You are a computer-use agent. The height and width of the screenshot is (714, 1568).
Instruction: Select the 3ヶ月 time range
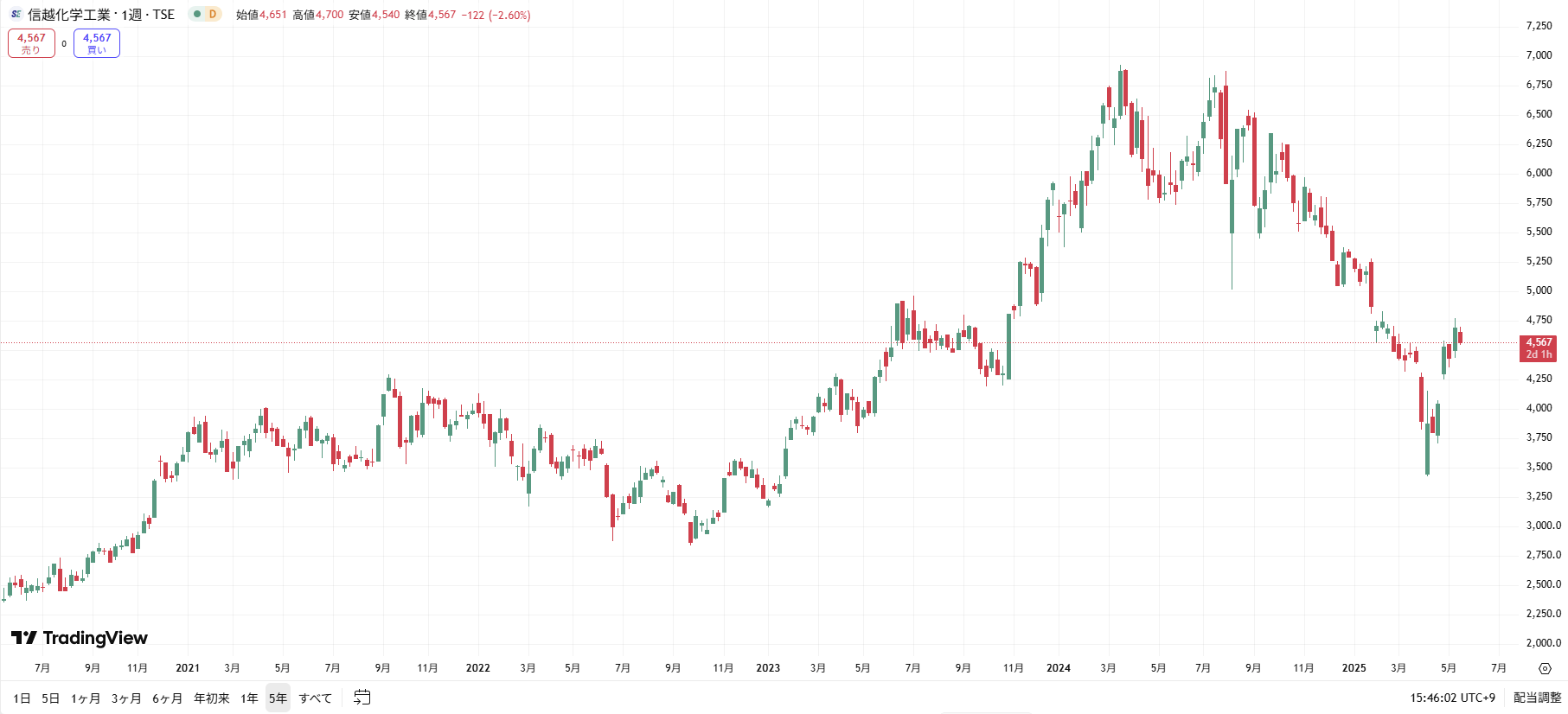coord(126,698)
